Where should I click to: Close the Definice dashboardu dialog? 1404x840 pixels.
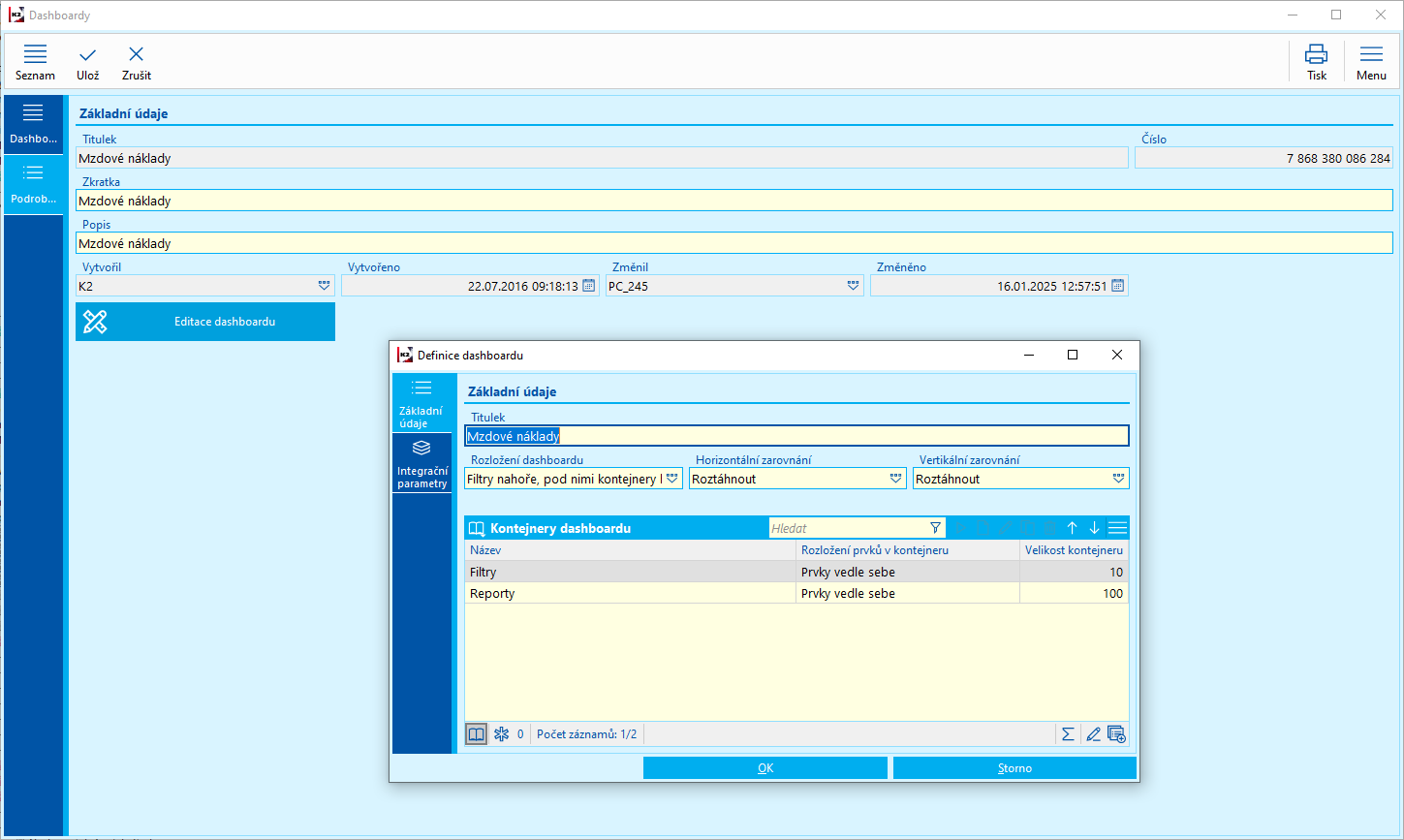pos(1117,355)
